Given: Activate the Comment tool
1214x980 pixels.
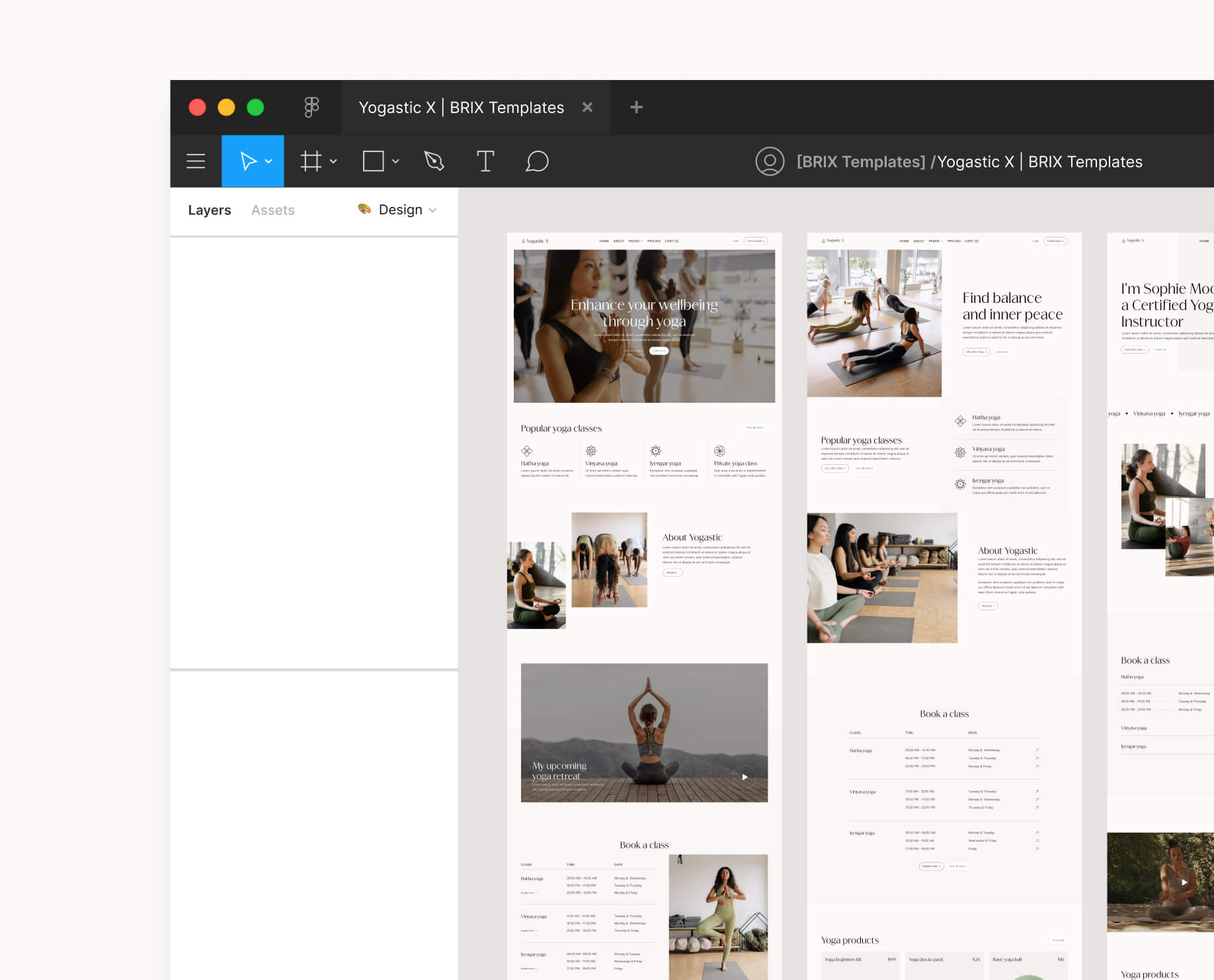Looking at the screenshot, I should point(537,161).
